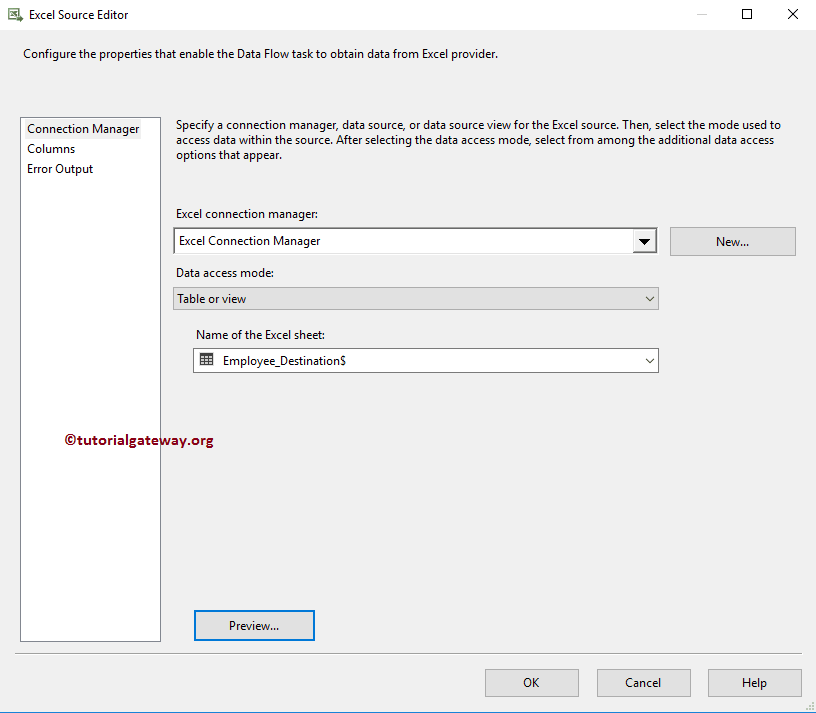Open Help for the Excel Source Editor
The height and width of the screenshot is (713, 816).
754,682
